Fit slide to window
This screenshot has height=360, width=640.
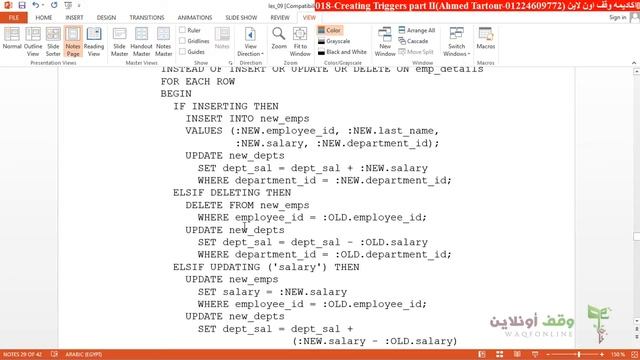click(x=300, y=41)
